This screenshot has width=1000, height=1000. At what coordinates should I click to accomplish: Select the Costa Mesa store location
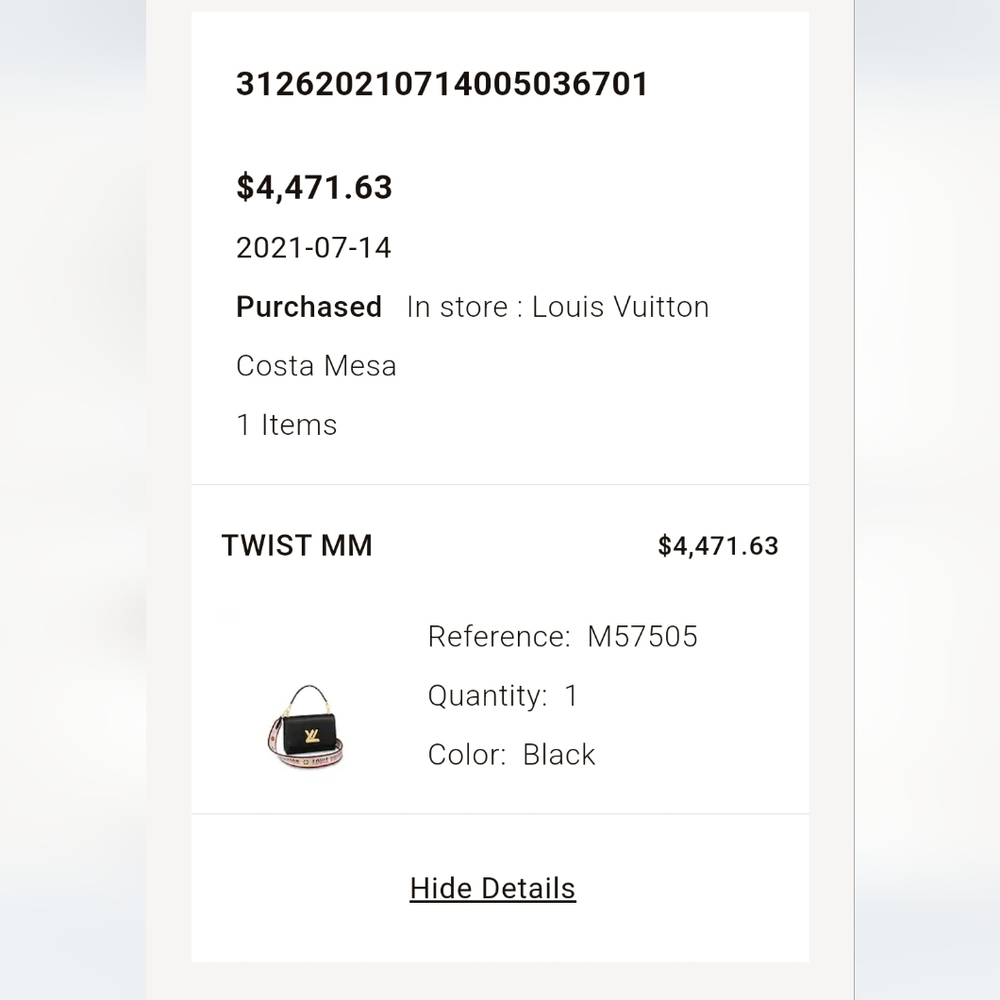tap(316, 366)
